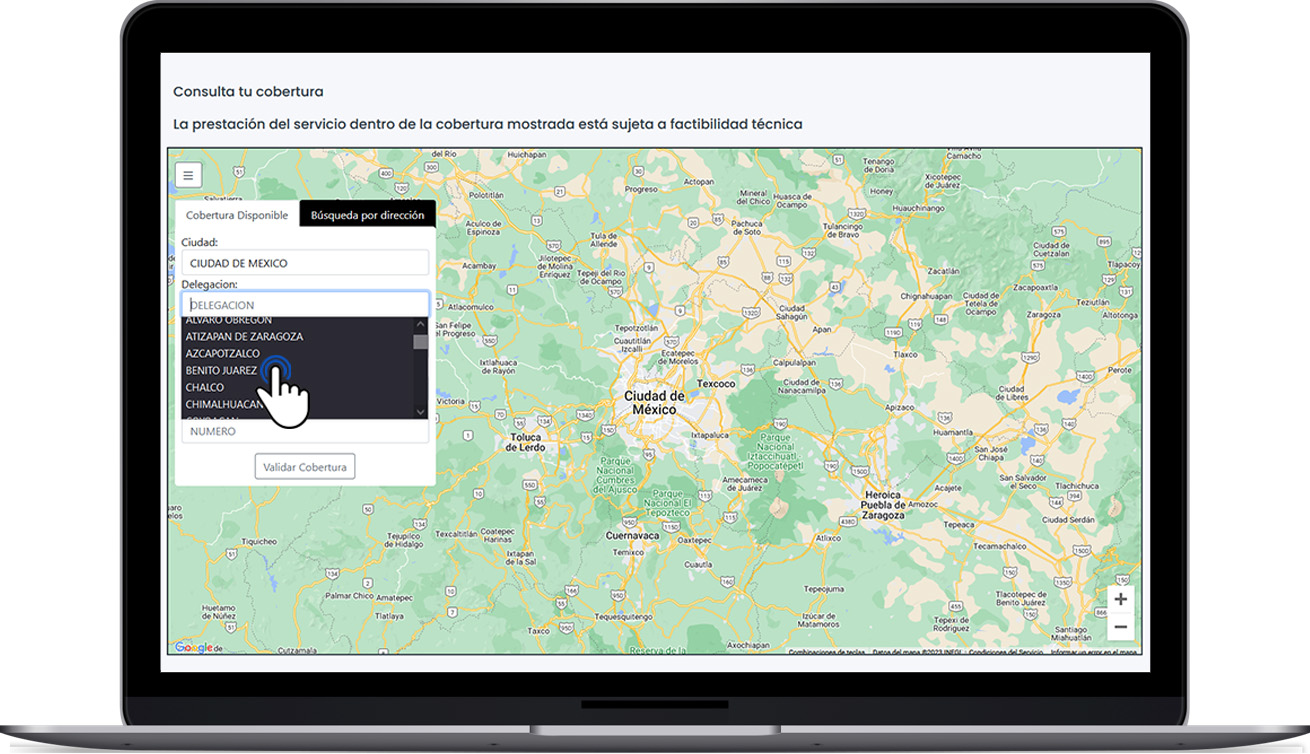Click the Toluca de Lerdo map label
Screen dimensions: 1310x754
[526, 443]
